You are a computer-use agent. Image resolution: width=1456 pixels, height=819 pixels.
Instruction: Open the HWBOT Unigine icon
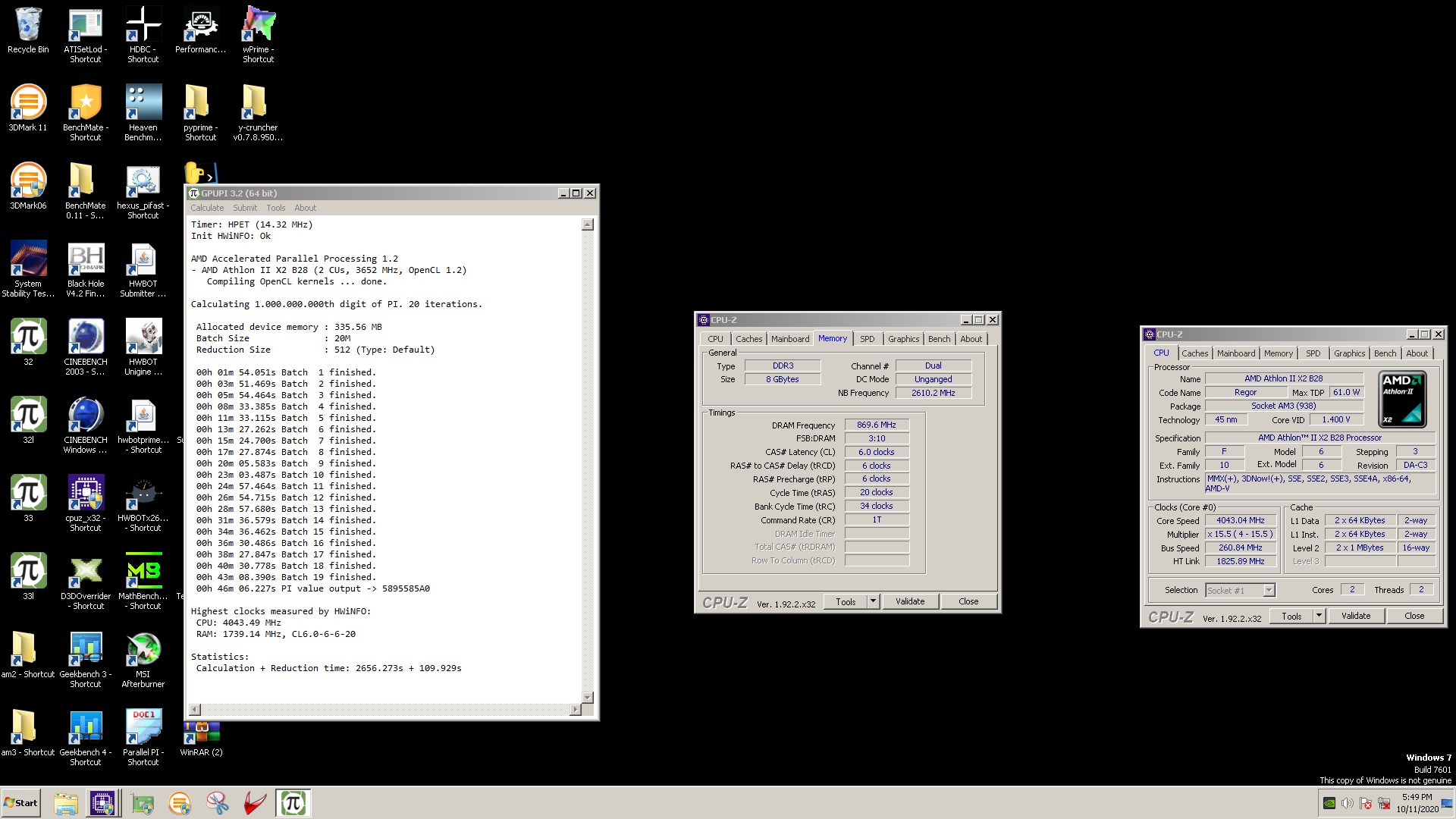[143, 347]
